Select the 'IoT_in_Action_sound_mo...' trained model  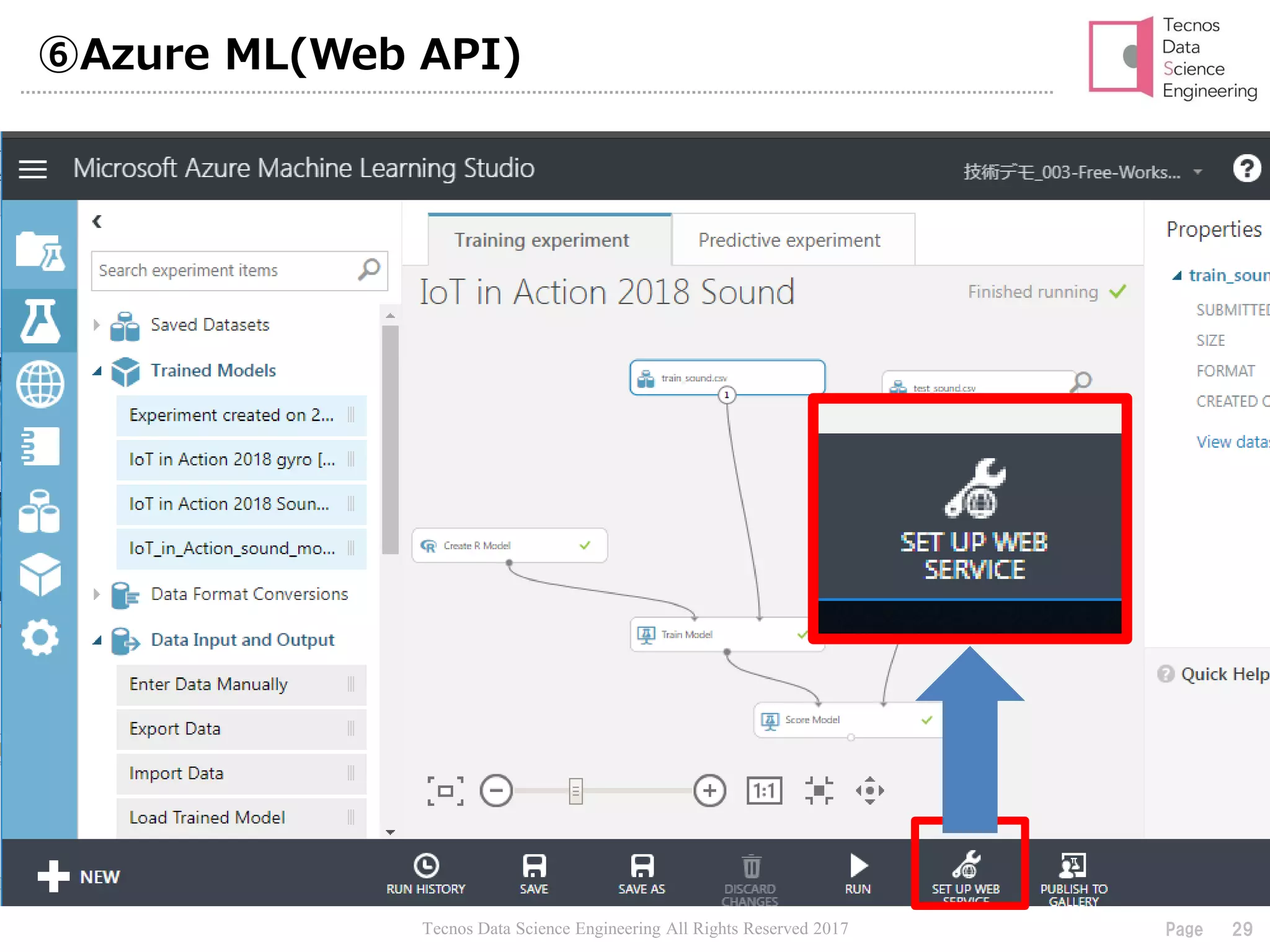(241, 549)
